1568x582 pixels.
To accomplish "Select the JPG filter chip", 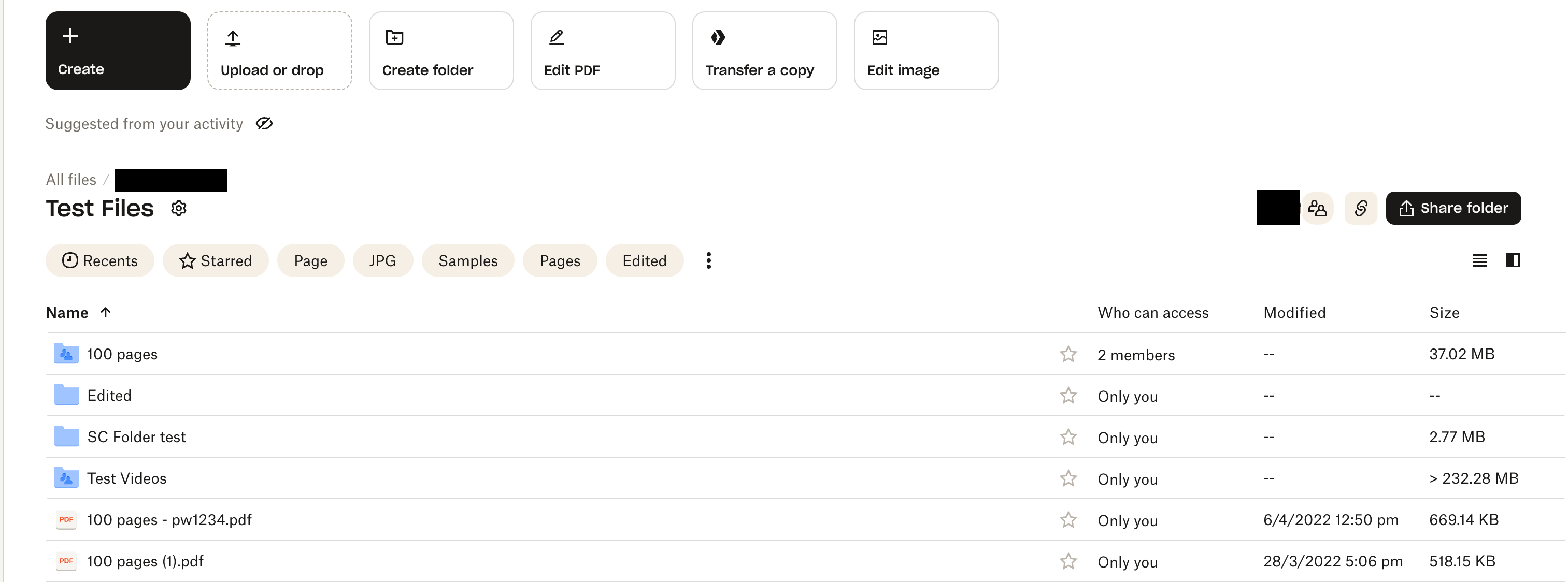I will (x=382, y=260).
